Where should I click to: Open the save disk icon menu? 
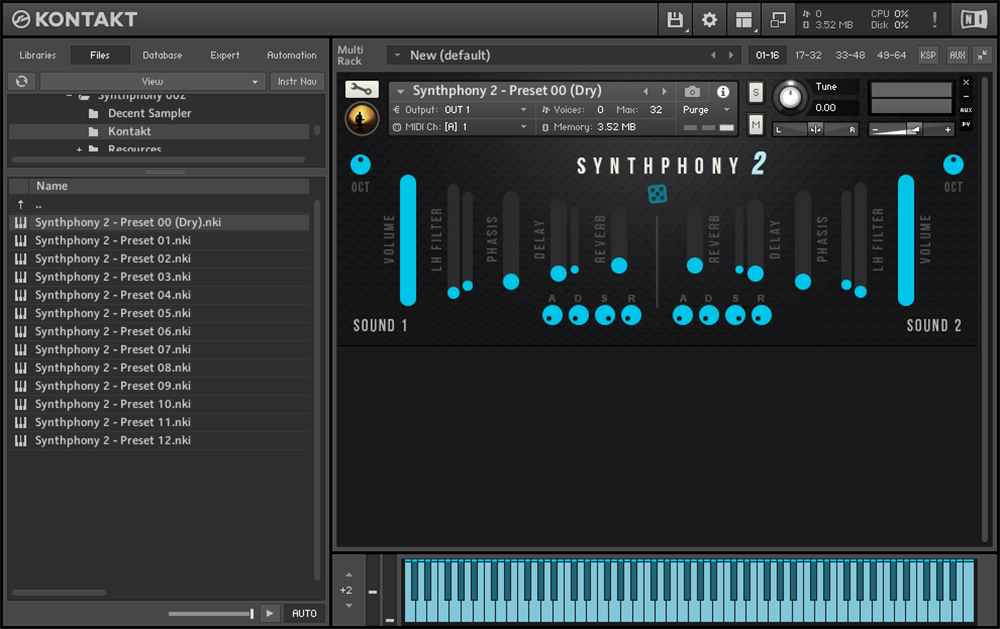pyautogui.click(x=675, y=20)
